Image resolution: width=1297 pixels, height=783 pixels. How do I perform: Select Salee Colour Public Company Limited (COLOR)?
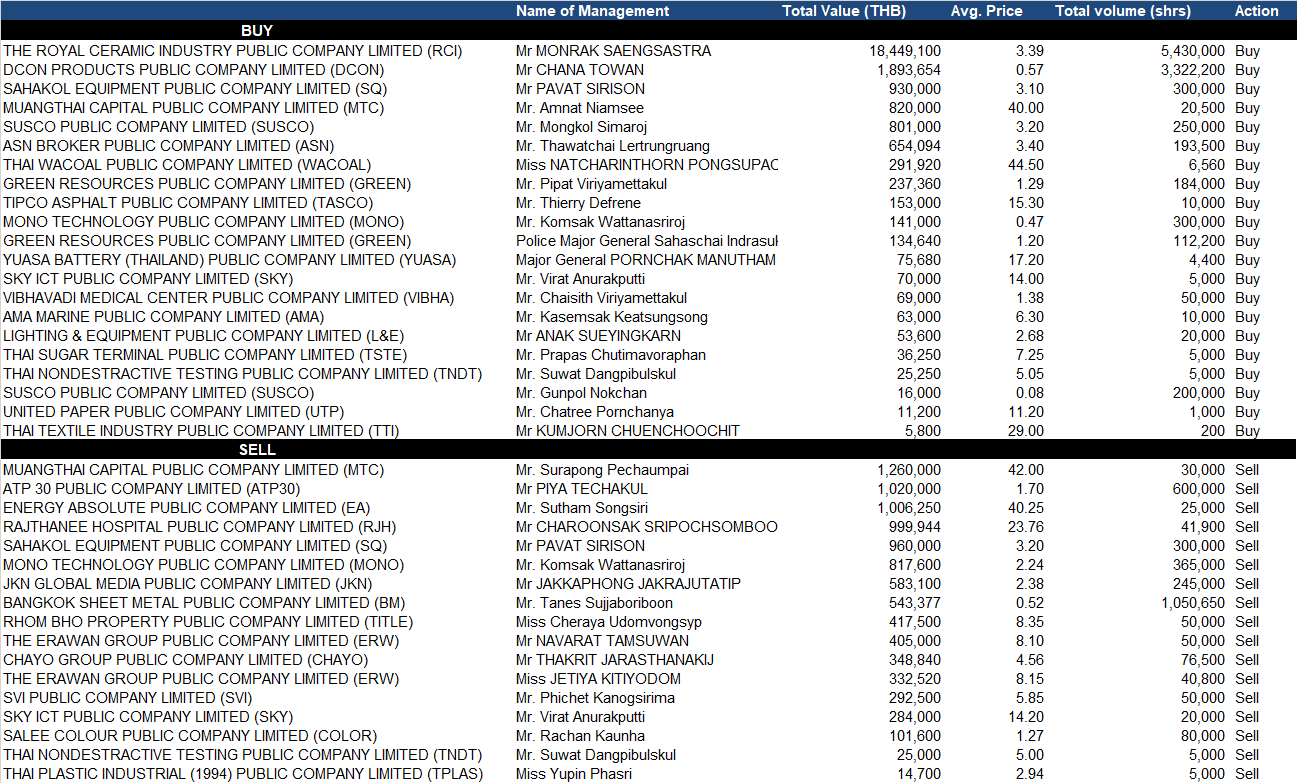click(x=189, y=735)
